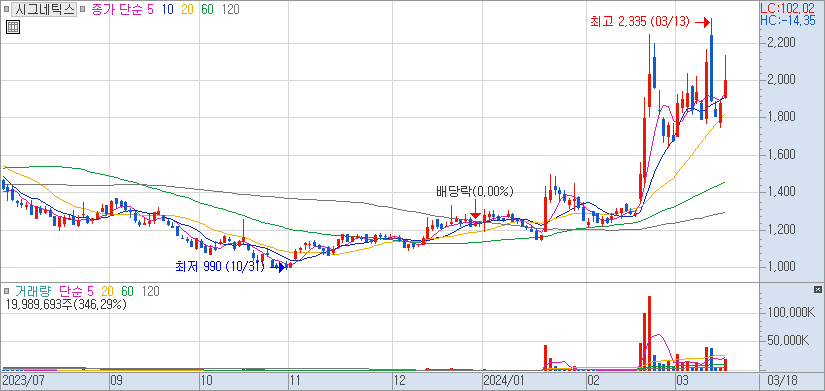
Task: Click the 11 month label on date axis
Action: pyautogui.click(x=296, y=380)
